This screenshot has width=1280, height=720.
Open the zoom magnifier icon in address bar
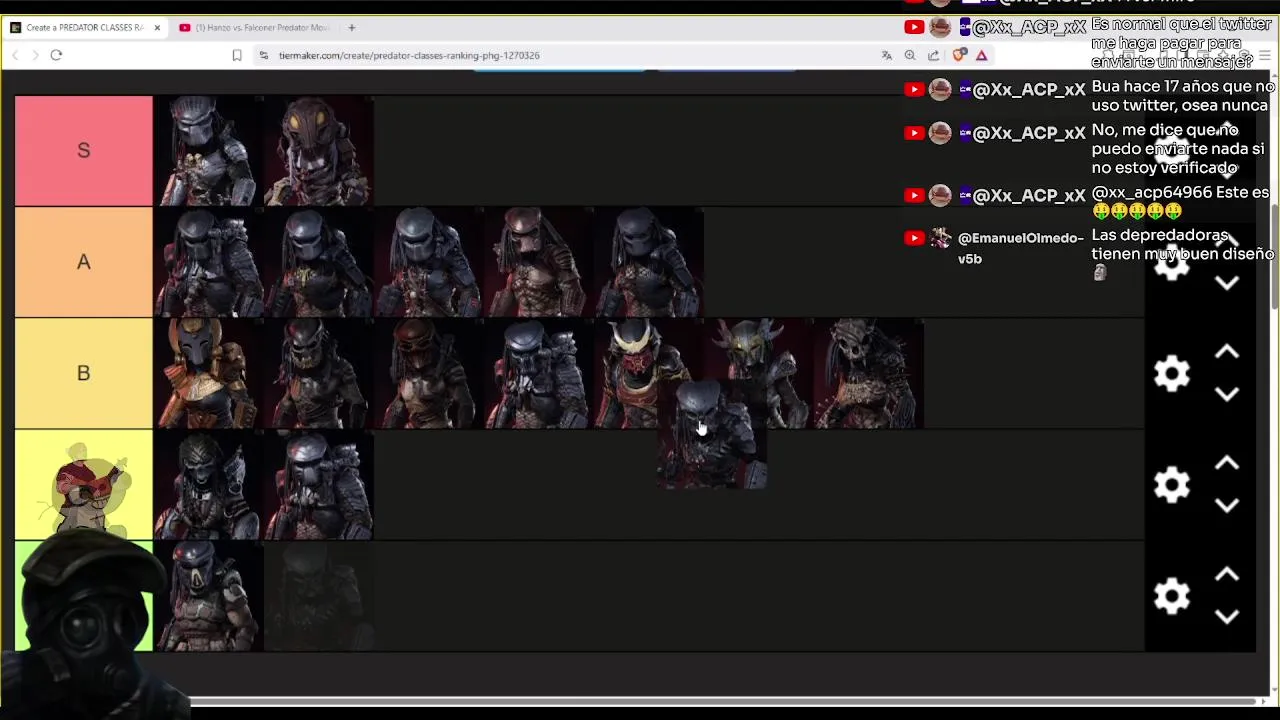click(910, 55)
